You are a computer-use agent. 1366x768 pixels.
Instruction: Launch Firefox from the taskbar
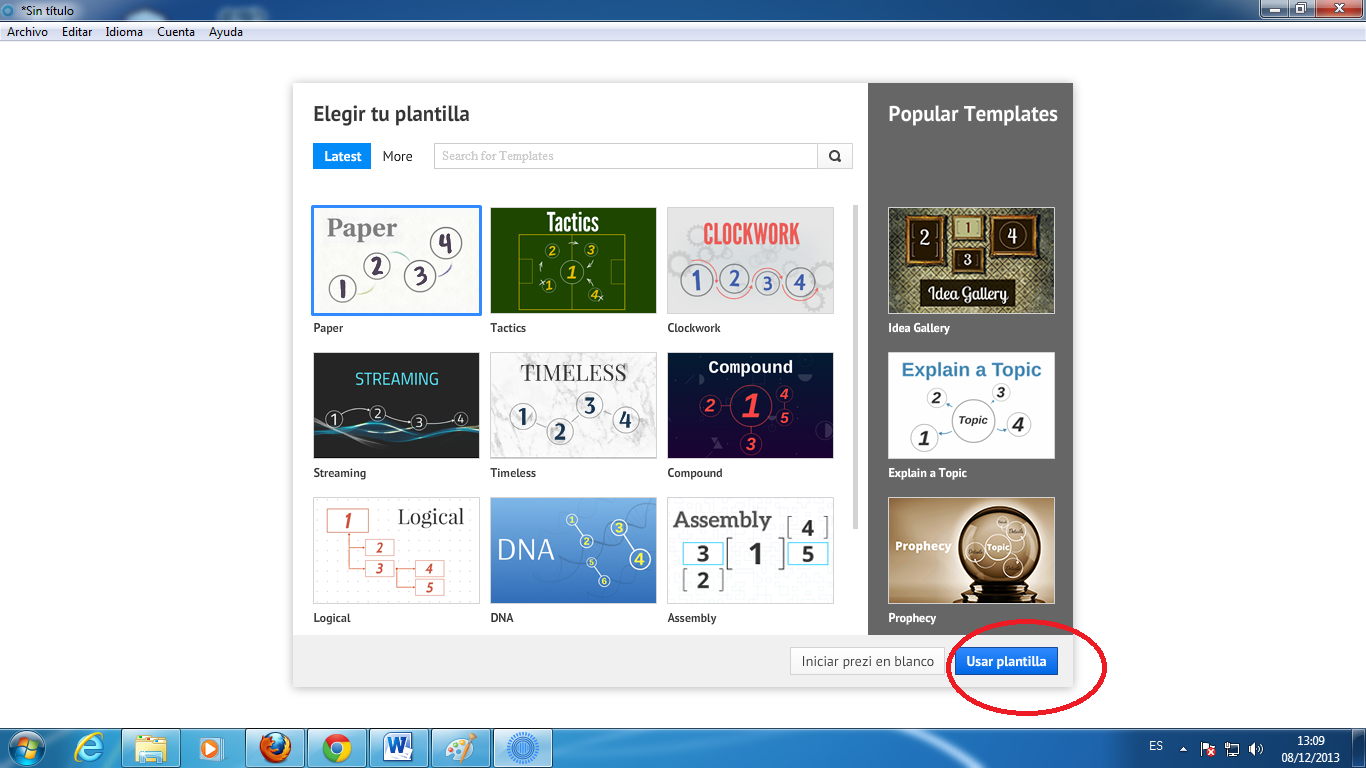click(275, 747)
